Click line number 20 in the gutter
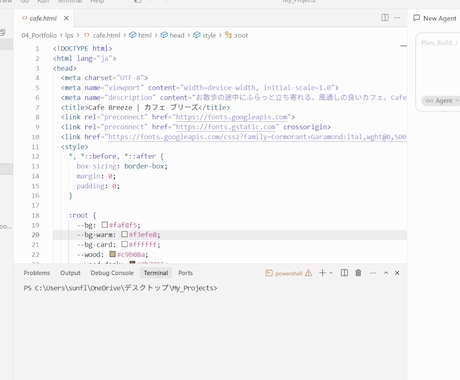The image size is (460, 380). (x=36, y=235)
